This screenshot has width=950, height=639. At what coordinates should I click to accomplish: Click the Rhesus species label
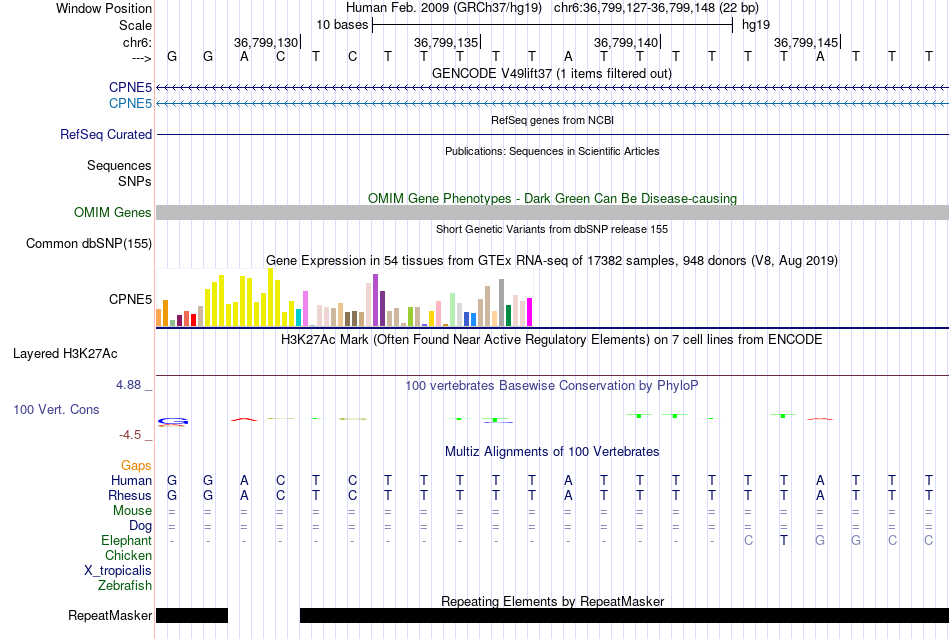pyautogui.click(x=130, y=495)
